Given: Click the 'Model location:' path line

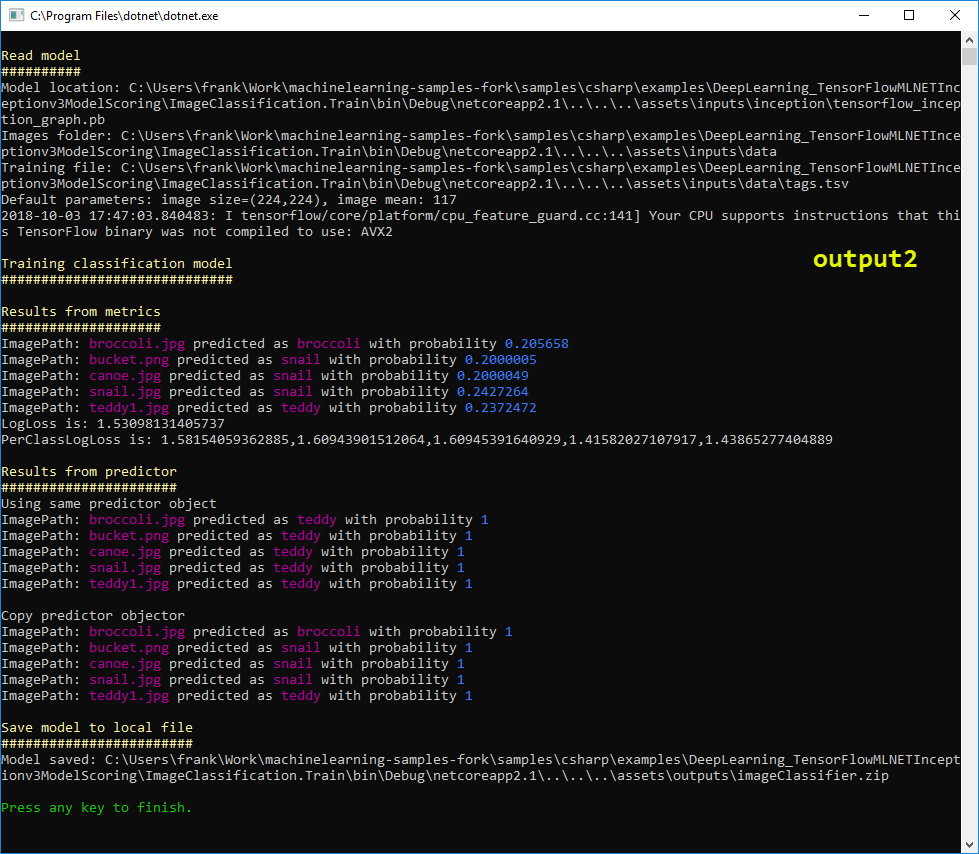Looking at the screenshot, I should (x=480, y=104).
